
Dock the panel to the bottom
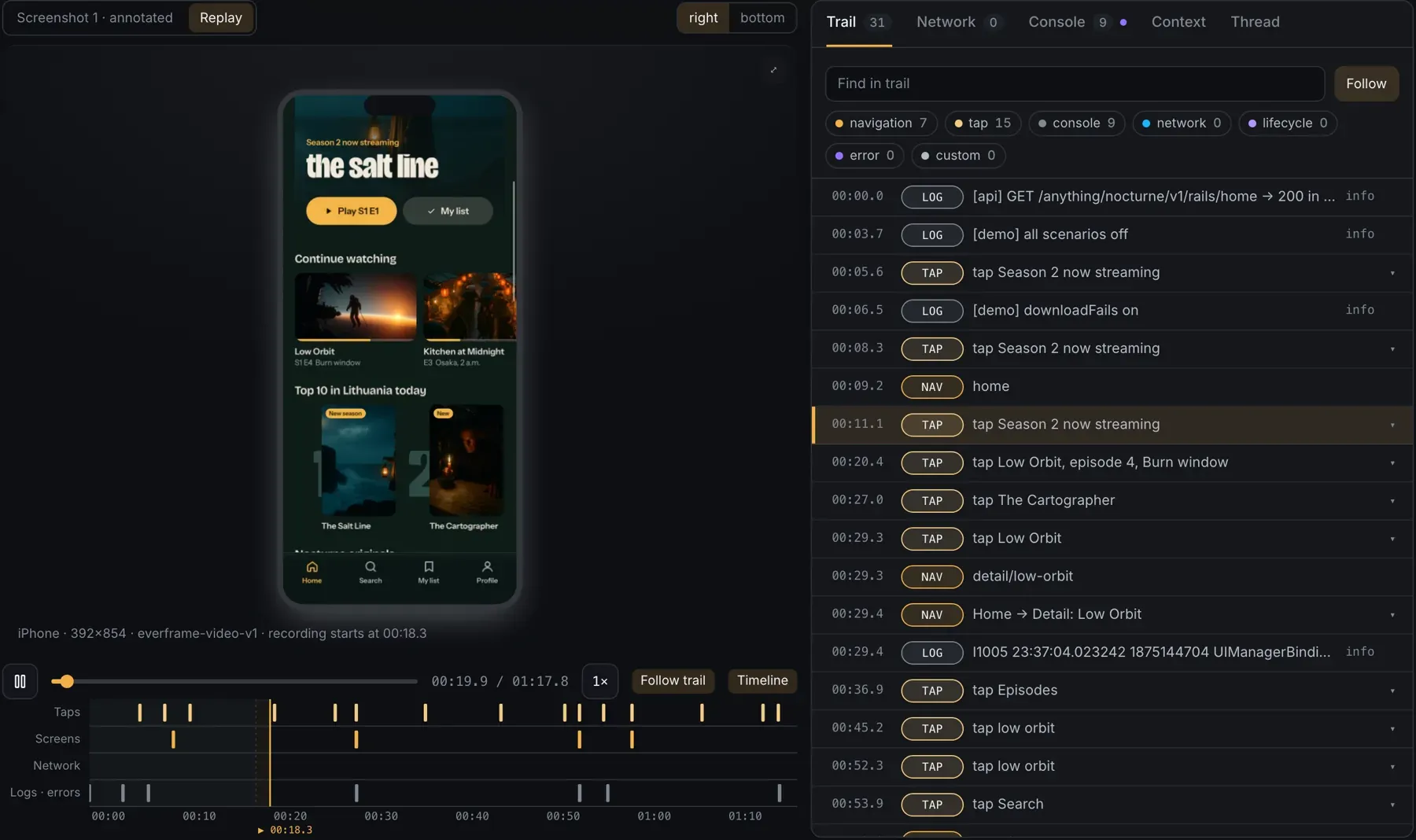[x=762, y=18]
